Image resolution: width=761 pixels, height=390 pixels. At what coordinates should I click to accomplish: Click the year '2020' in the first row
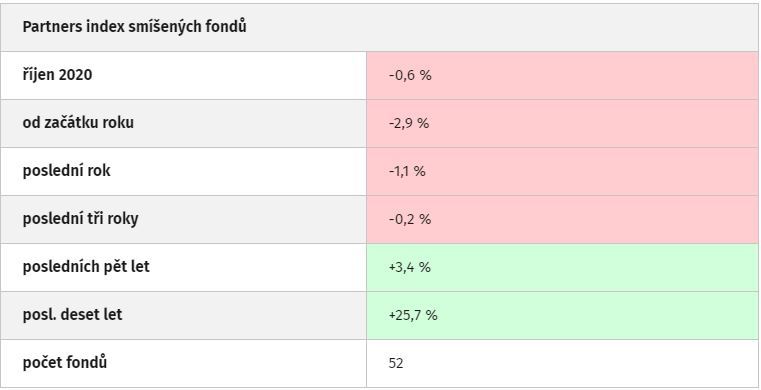(75, 75)
